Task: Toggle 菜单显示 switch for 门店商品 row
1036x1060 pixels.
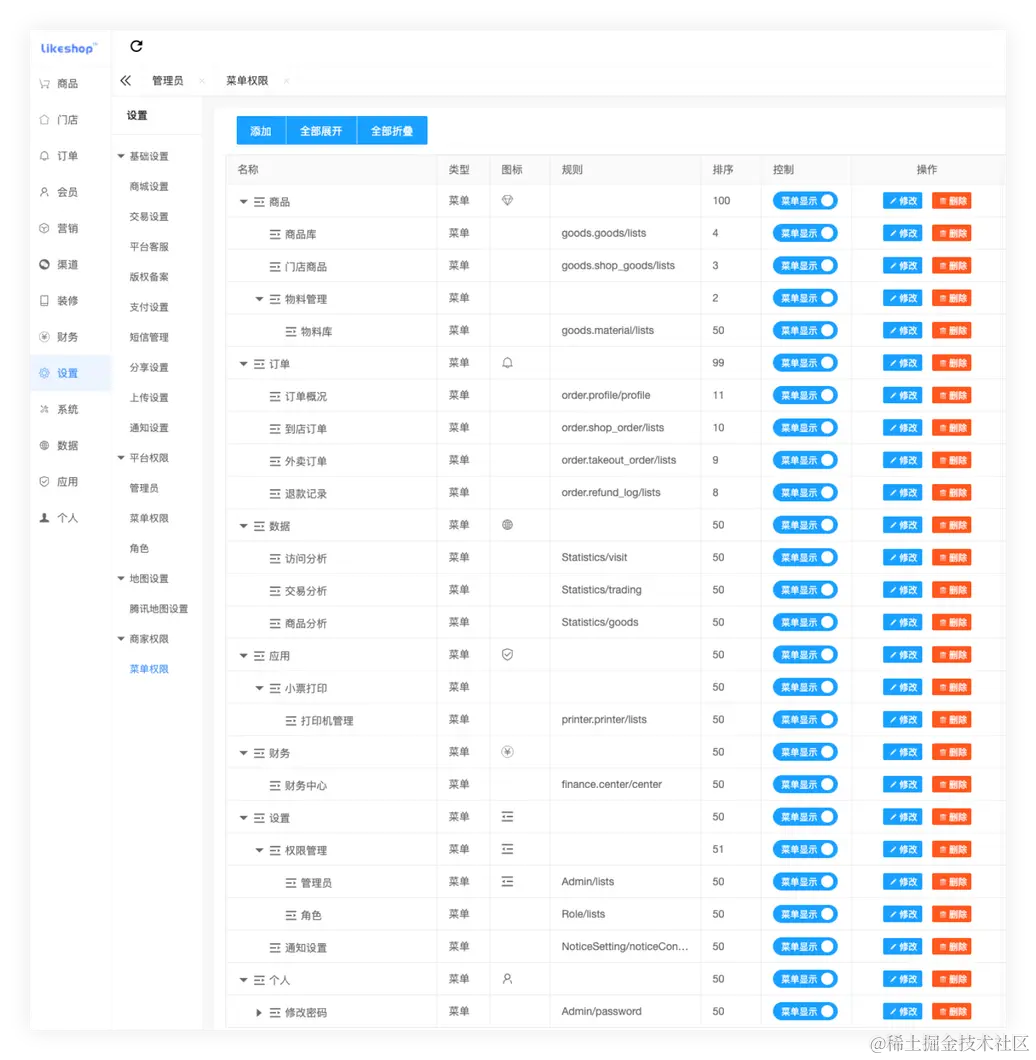Action: point(805,266)
